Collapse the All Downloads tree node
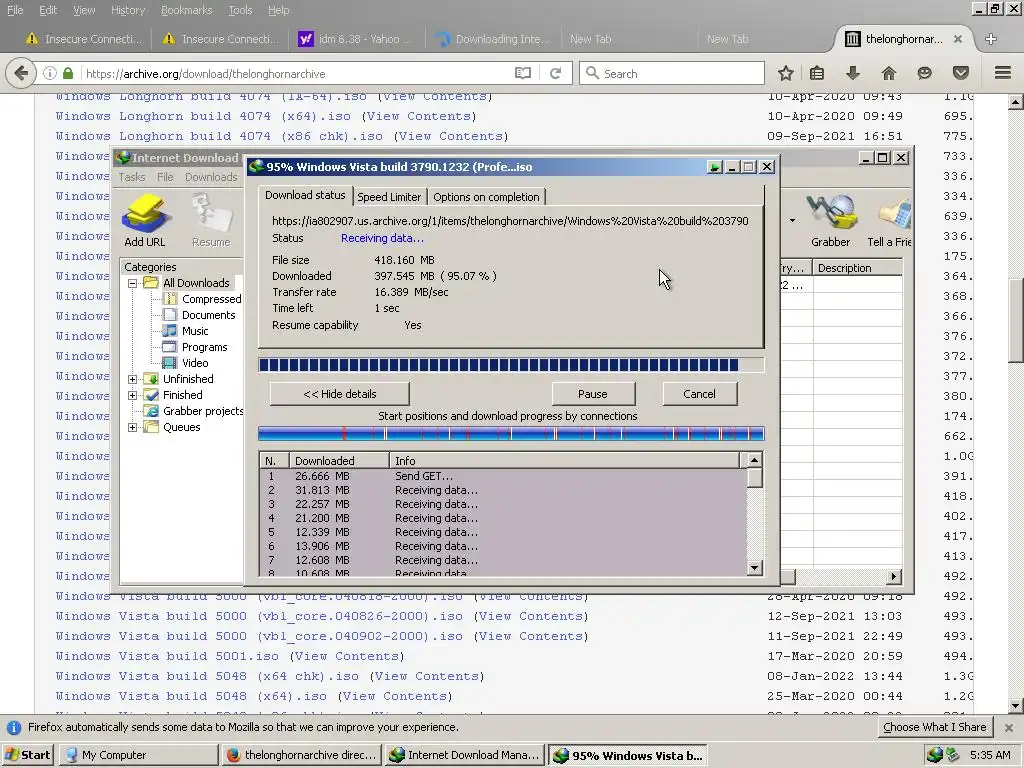Screen dimensions: 1024x768 point(133,283)
